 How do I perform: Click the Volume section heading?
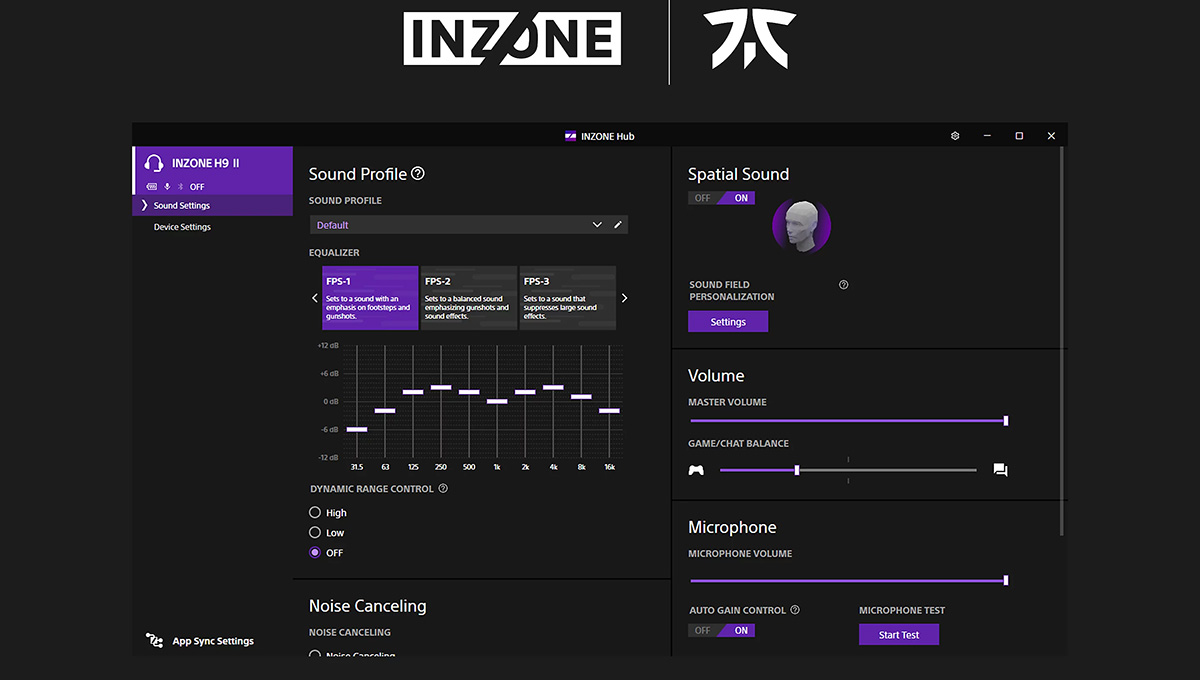click(x=716, y=376)
